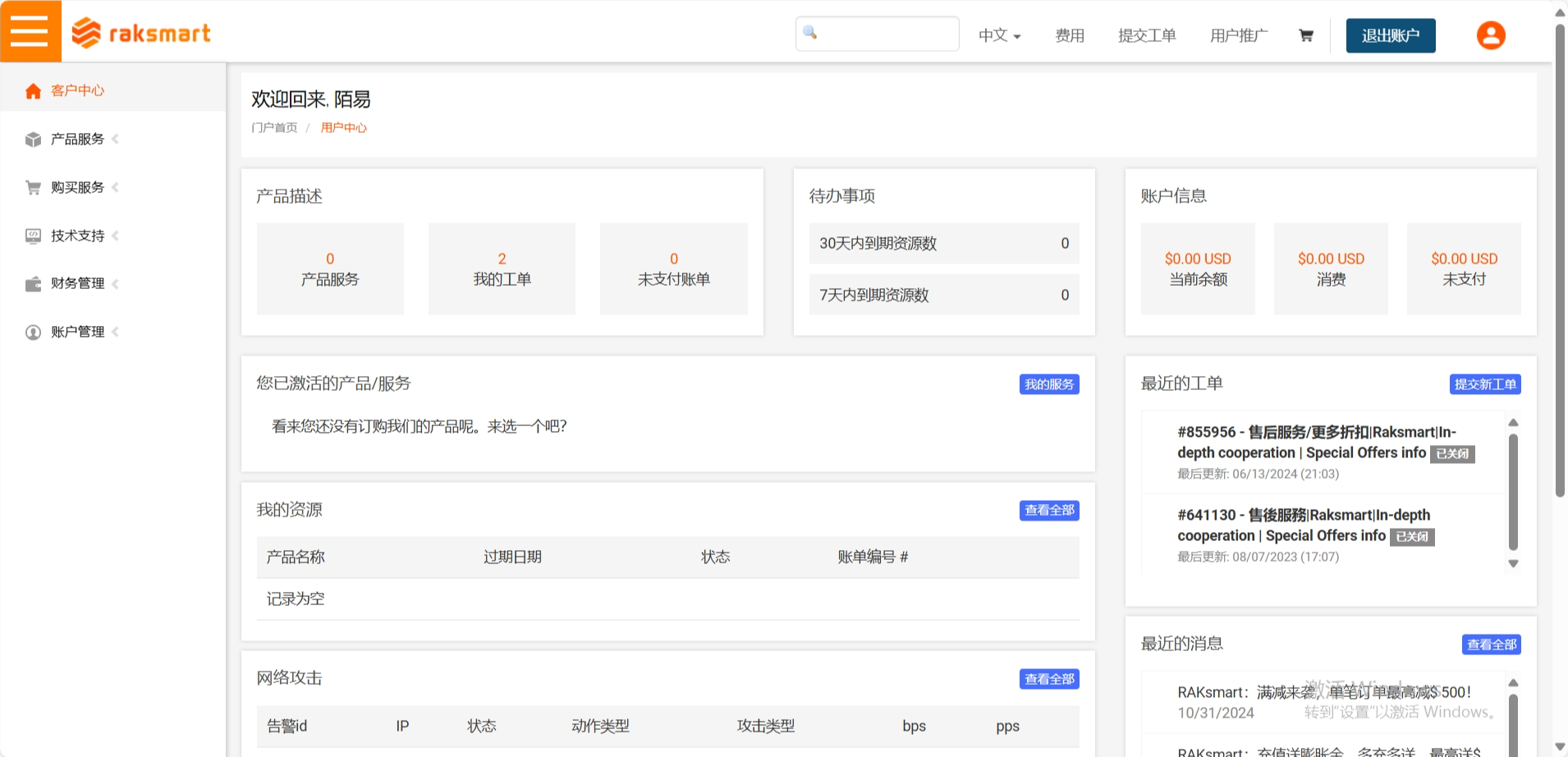The width and height of the screenshot is (1568, 757).
Task: Click the 退出账户 logout button
Action: (x=1390, y=36)
